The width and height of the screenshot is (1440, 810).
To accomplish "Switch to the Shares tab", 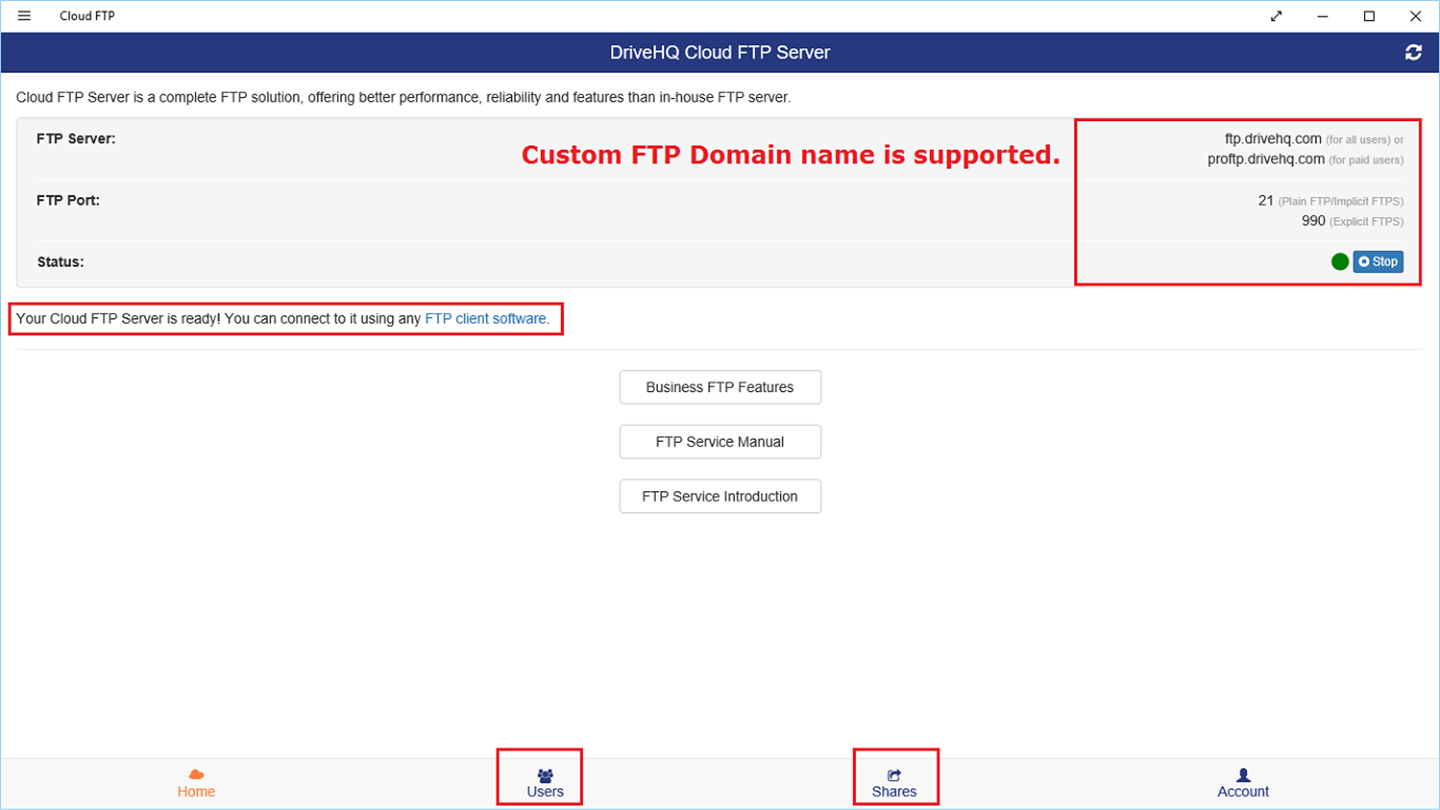I will [894, 783].
